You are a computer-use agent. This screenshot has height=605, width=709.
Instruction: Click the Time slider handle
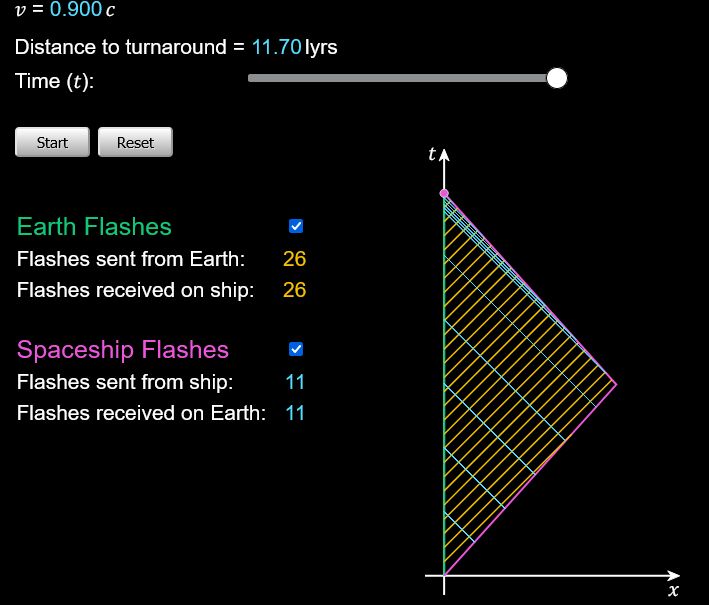(557, 78)
